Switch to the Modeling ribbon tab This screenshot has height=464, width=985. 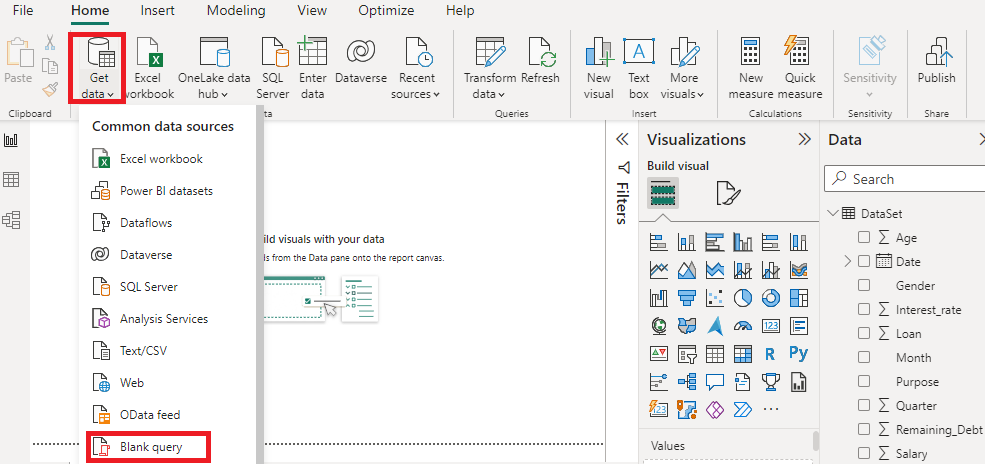pos(236,11)
